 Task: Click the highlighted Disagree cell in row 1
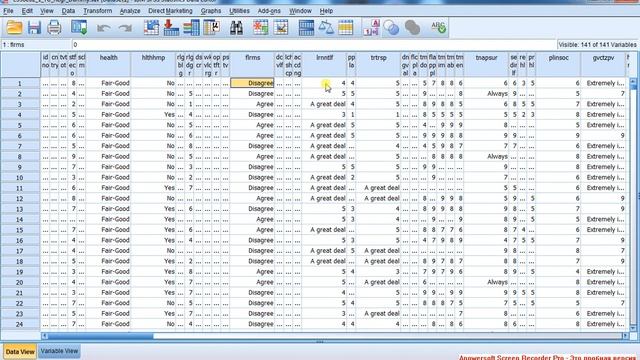(x=252, y=83)
